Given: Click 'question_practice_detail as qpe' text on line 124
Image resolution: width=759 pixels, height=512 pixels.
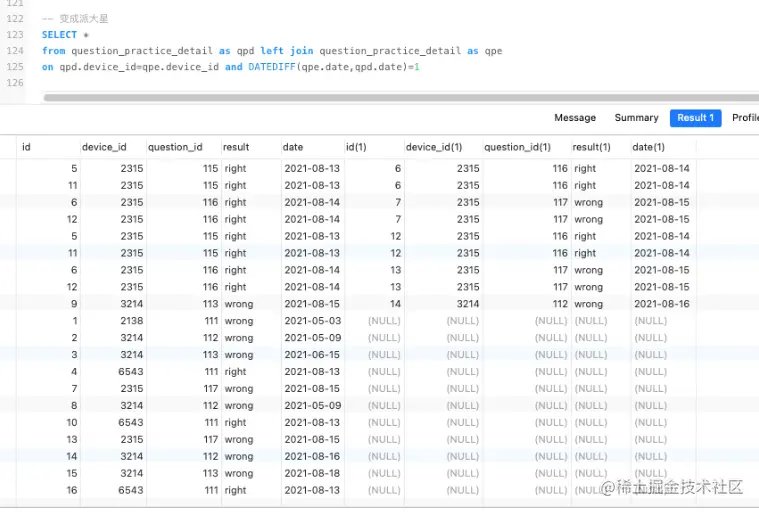Looking at the screenshot, I should (x=410, y=51).
